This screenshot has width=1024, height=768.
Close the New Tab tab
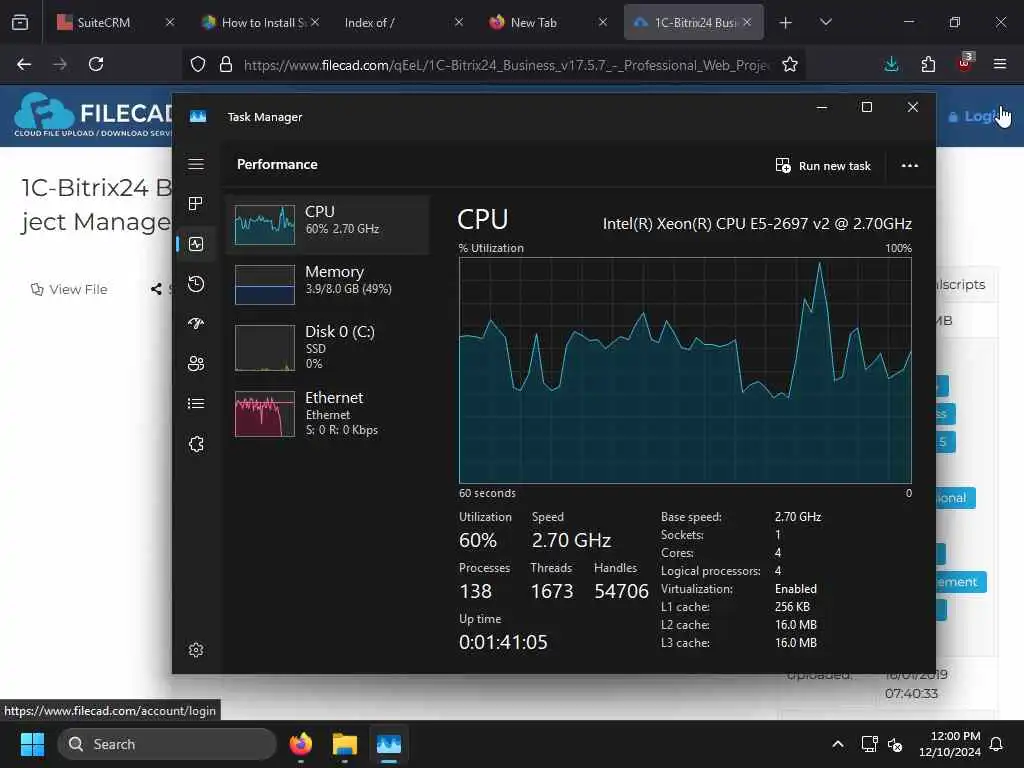[602, 22]
